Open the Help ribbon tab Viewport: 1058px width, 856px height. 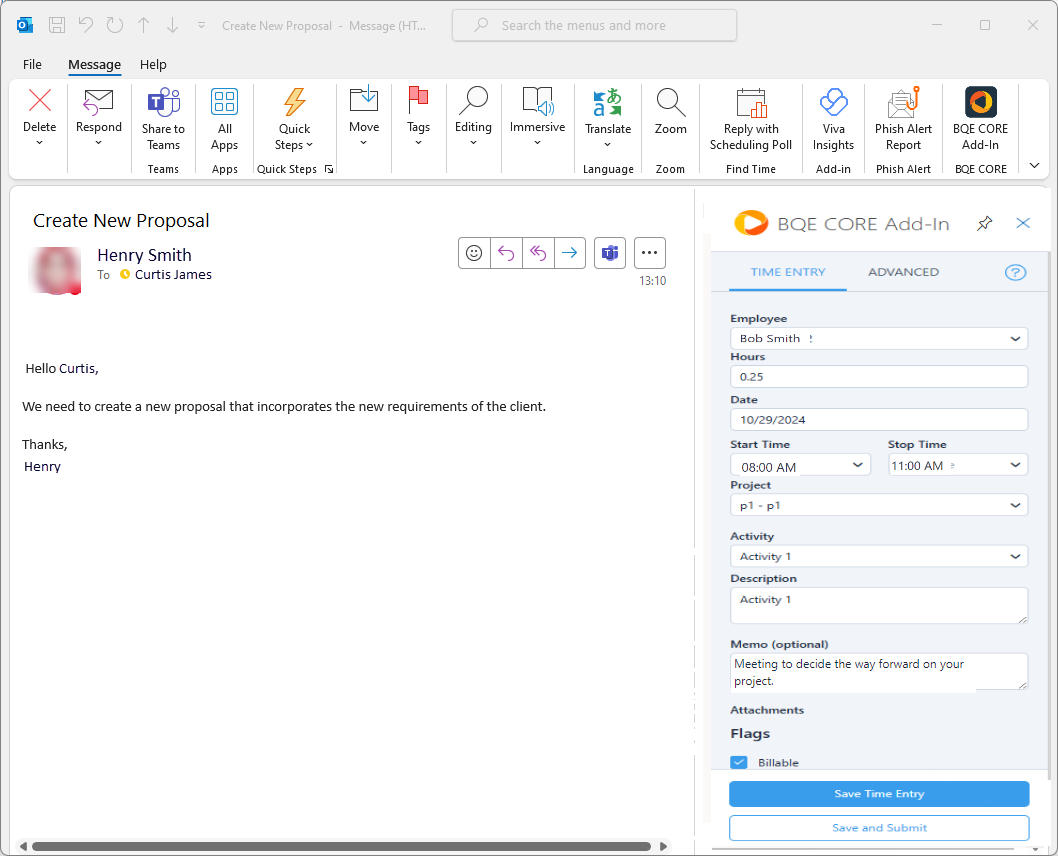[x=153, y=65]
